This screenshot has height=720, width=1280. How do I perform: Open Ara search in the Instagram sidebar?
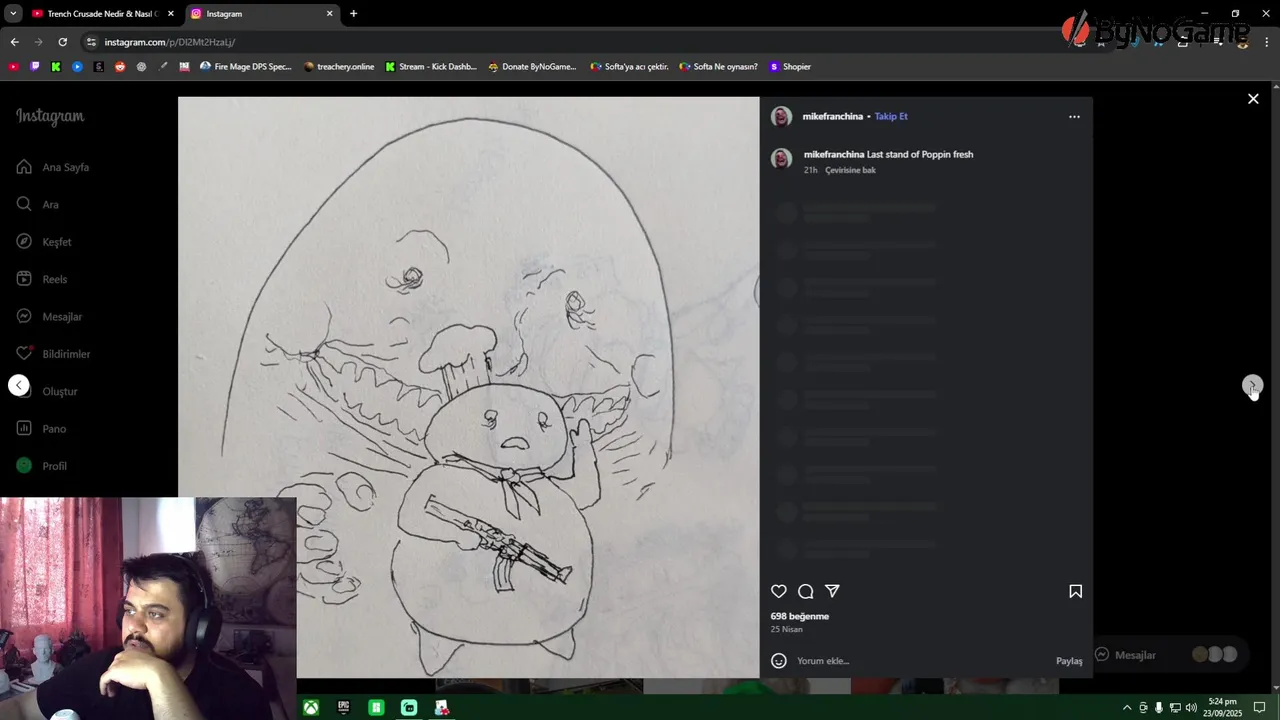38,204
